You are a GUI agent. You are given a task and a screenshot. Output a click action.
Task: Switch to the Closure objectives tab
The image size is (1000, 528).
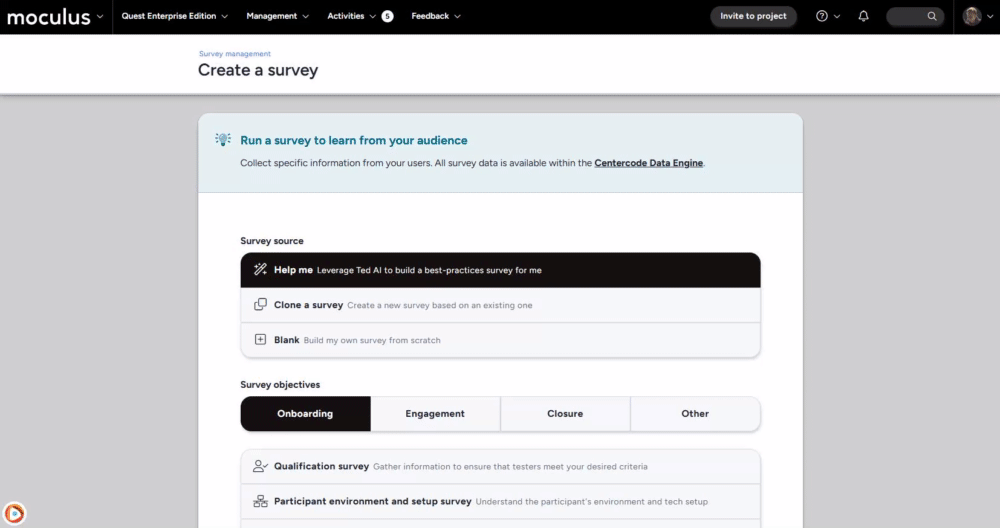point(565,414)
